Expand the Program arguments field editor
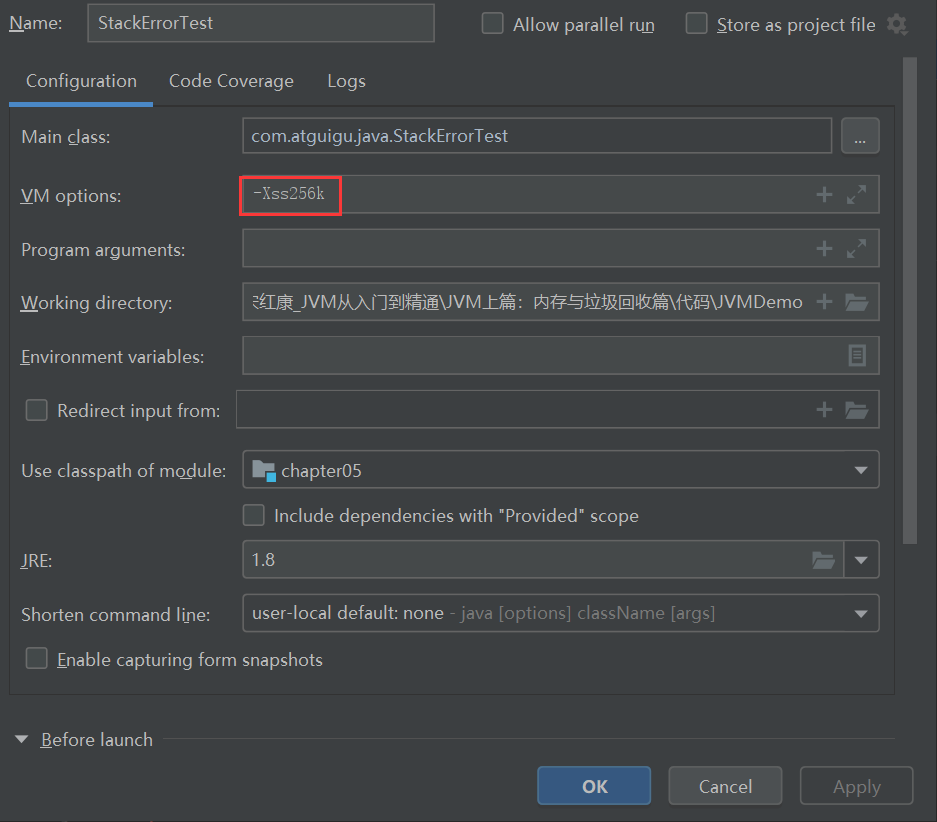Viewport: 937px width, 822px height. (x=856, y=248)
